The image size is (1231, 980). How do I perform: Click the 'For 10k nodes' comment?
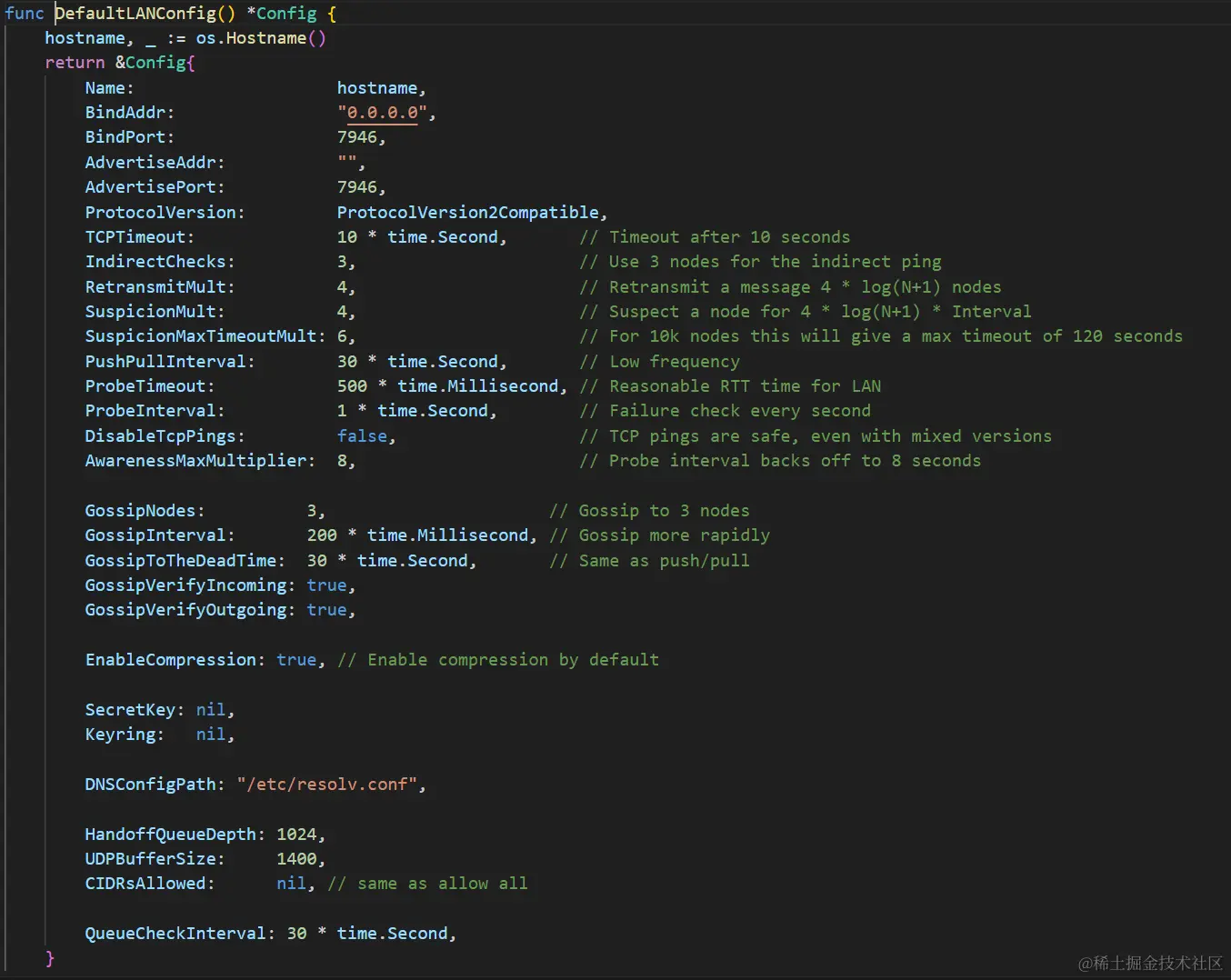[x=882, y=336]
